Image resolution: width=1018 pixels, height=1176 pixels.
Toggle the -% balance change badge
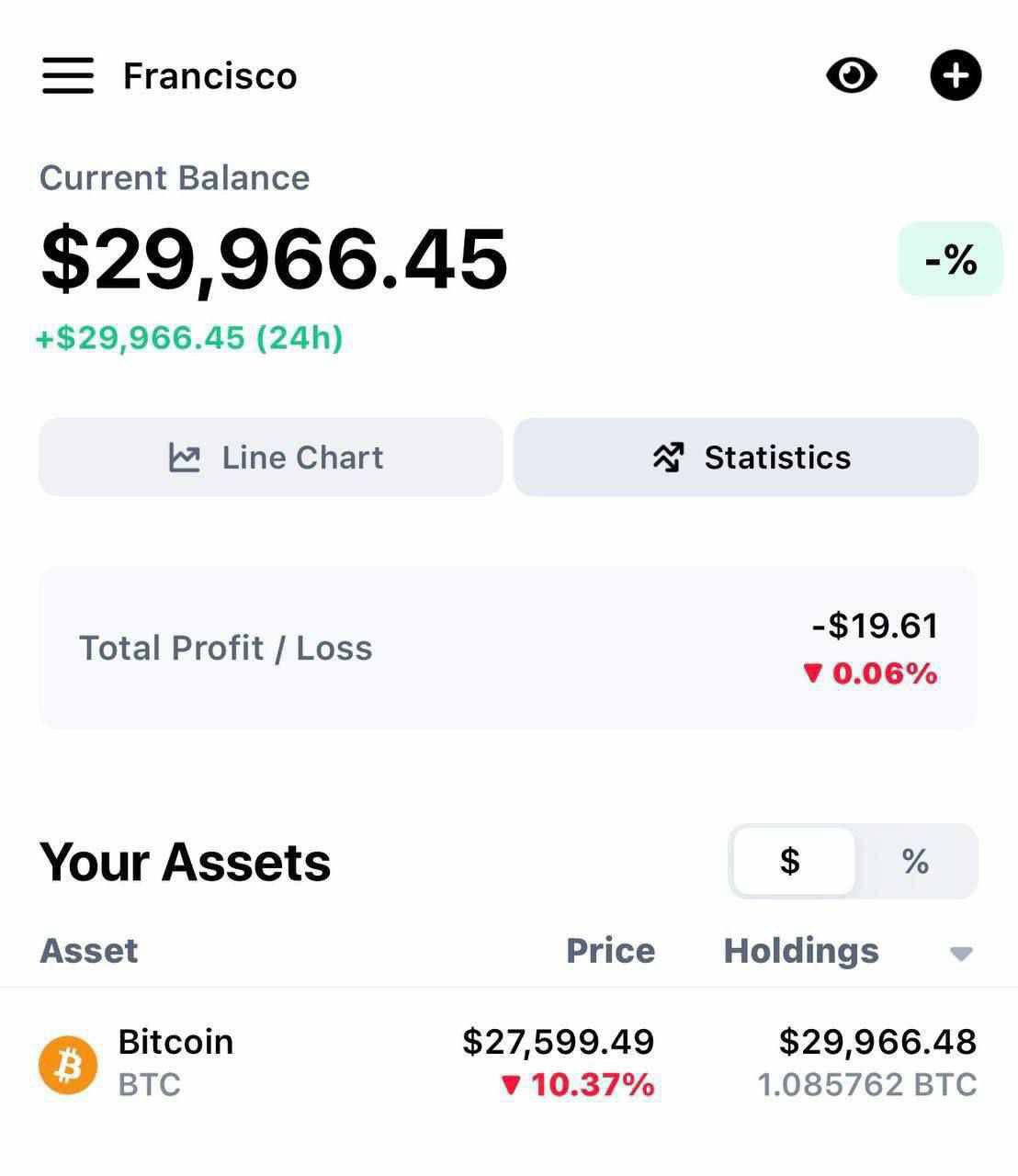point(950,260)
